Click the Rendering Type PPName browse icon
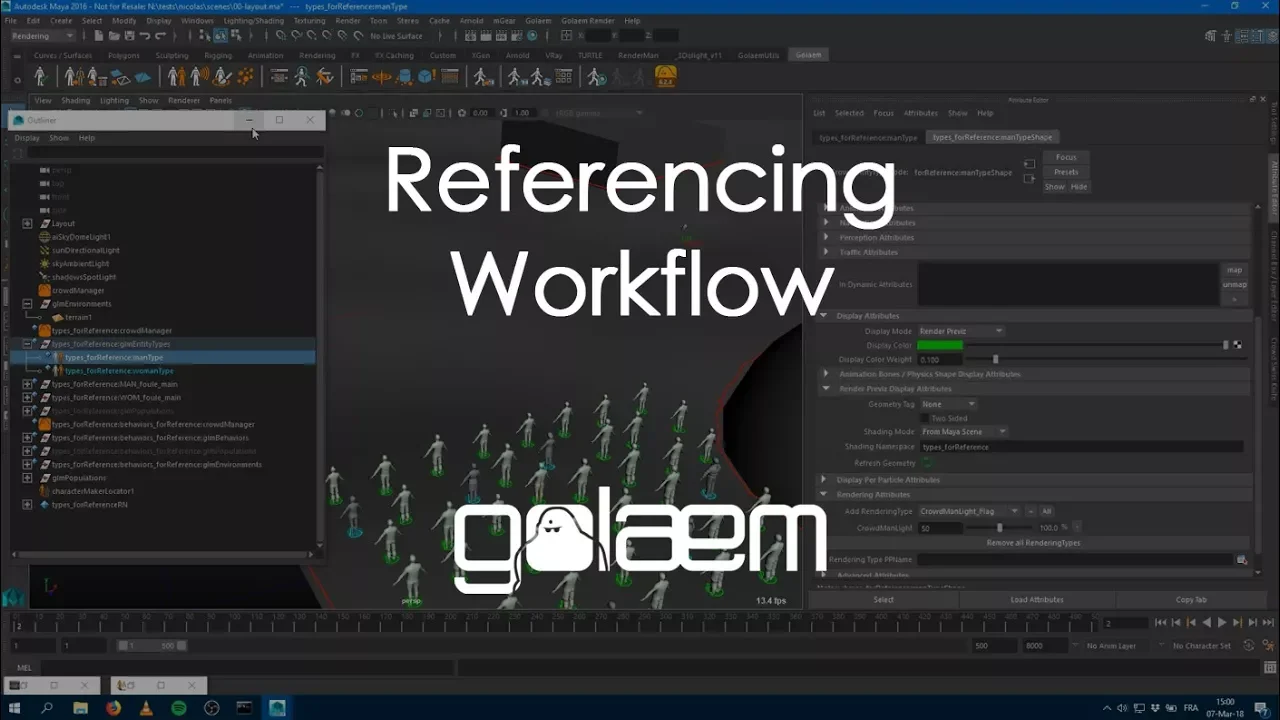The height and width of the screenshot is (720, 1280). click(1241, 560)
